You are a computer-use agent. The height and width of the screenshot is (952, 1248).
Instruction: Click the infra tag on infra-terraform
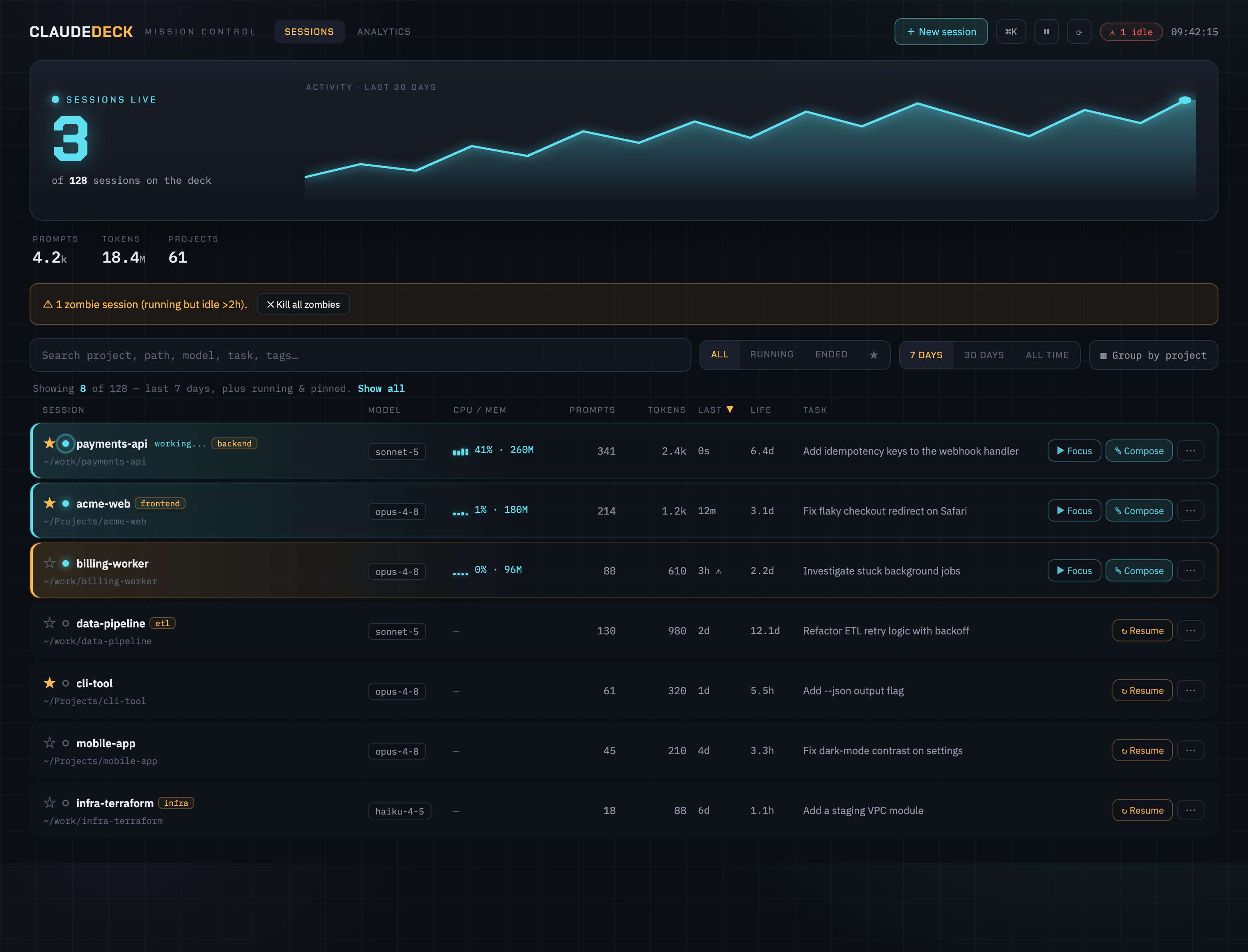point(176,802)
